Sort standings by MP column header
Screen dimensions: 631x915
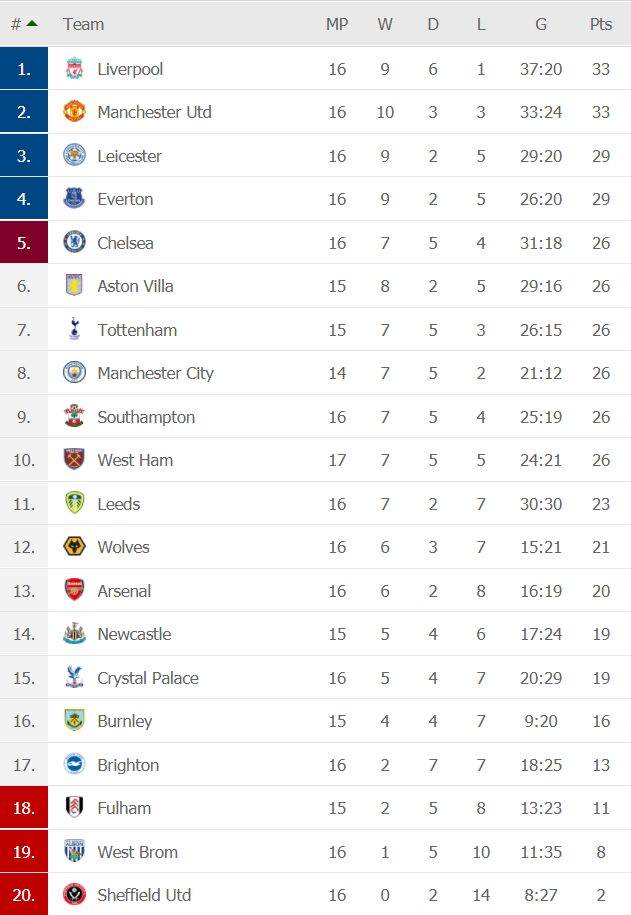click(x=337, y=24)
